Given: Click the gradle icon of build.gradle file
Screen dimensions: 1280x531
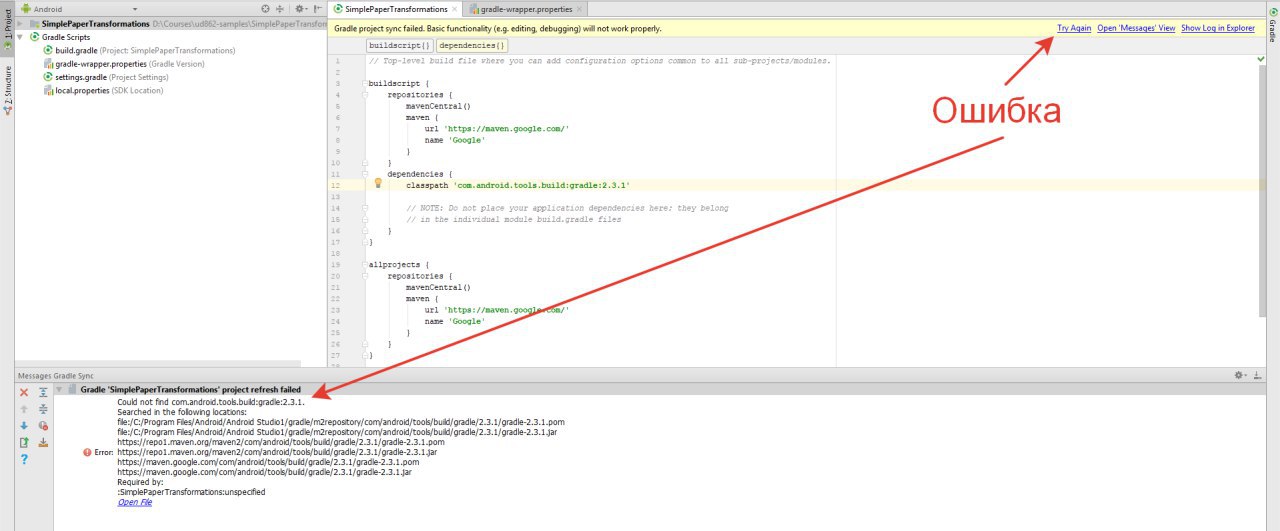Looking at the screenshot, I should coord(48,50).
